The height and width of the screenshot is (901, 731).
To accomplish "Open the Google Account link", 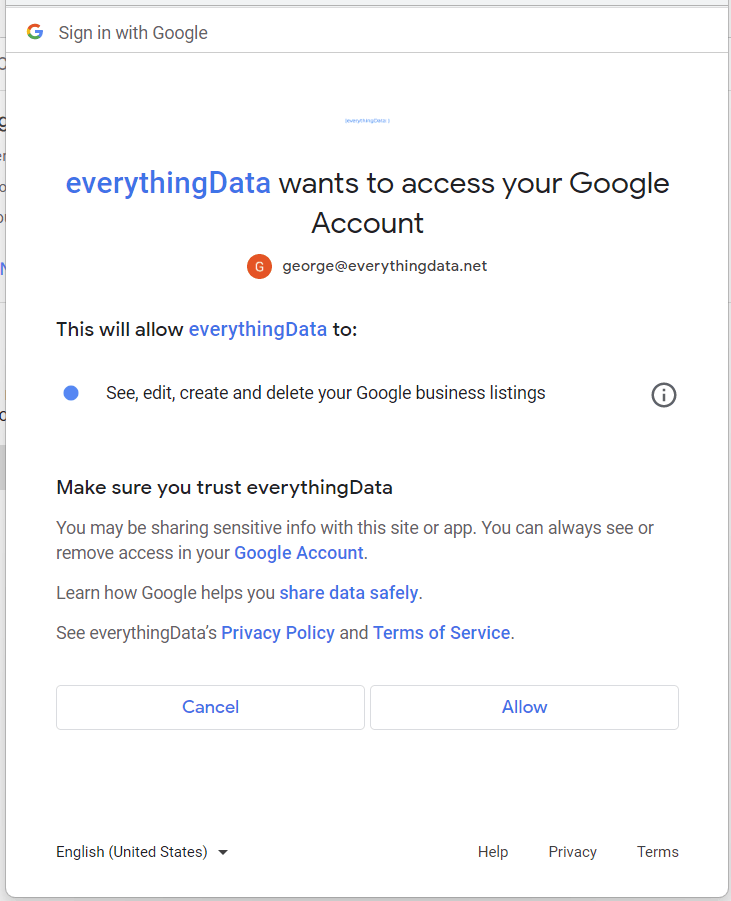I will tap(298, 553).
